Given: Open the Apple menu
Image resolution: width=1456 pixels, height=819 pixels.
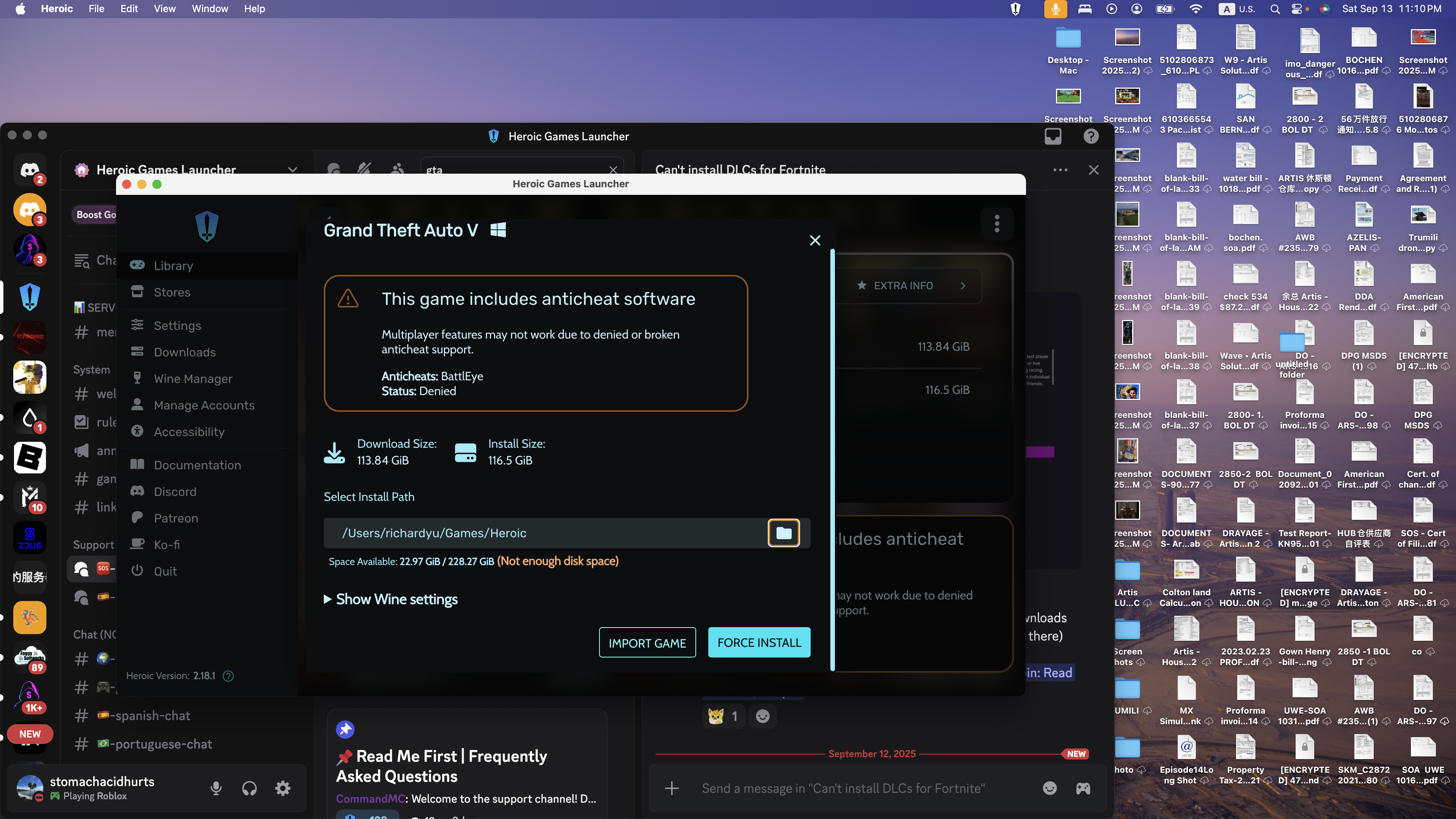Looking at the screenshot, I should (x=20, y=8).
